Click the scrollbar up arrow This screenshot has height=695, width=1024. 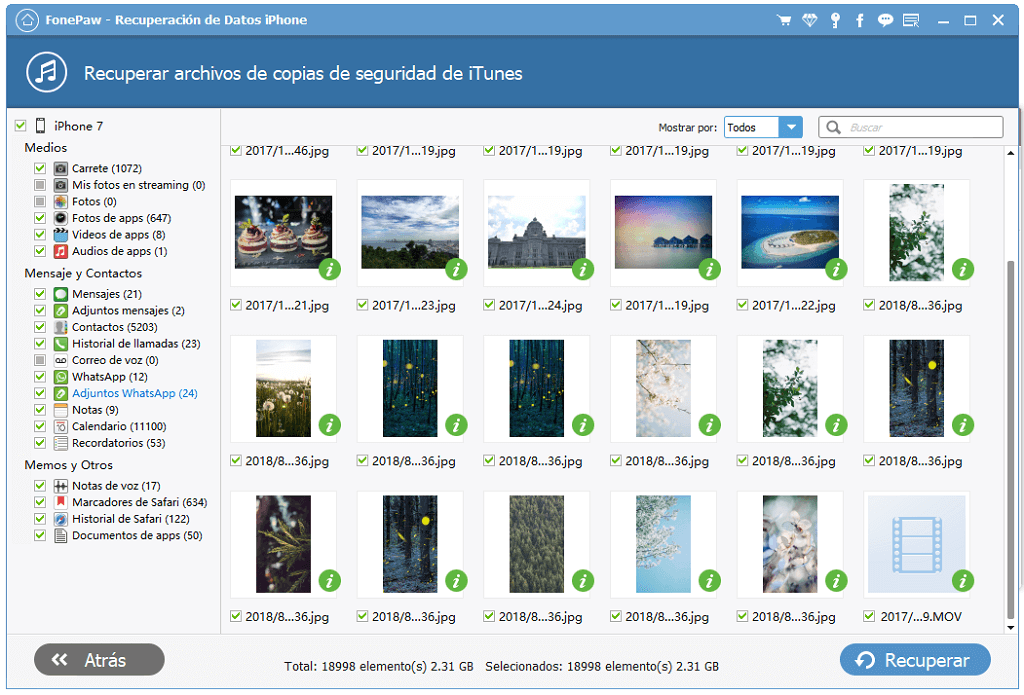(x=1010, y=153)
